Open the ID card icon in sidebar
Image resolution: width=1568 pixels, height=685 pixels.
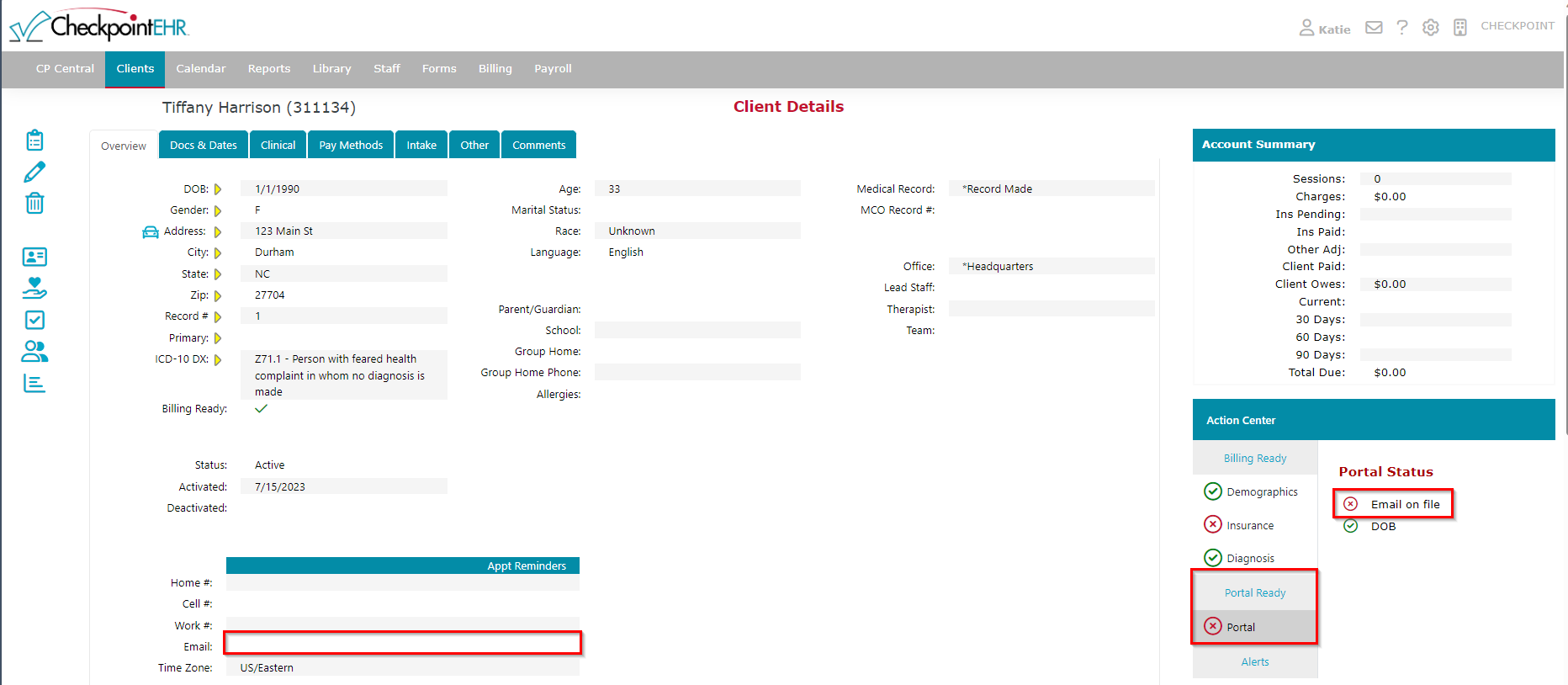[x=34, y=257]
